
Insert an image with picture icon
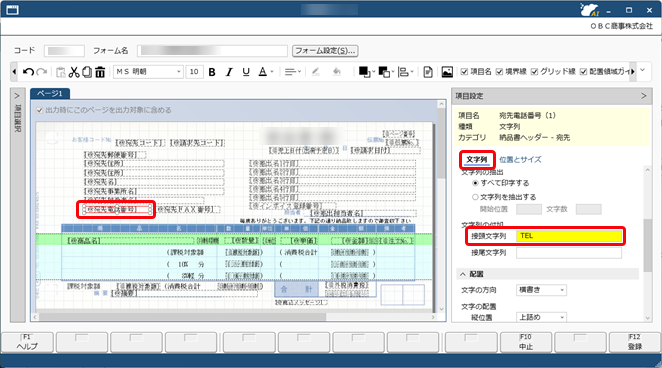tap(447, 72)
